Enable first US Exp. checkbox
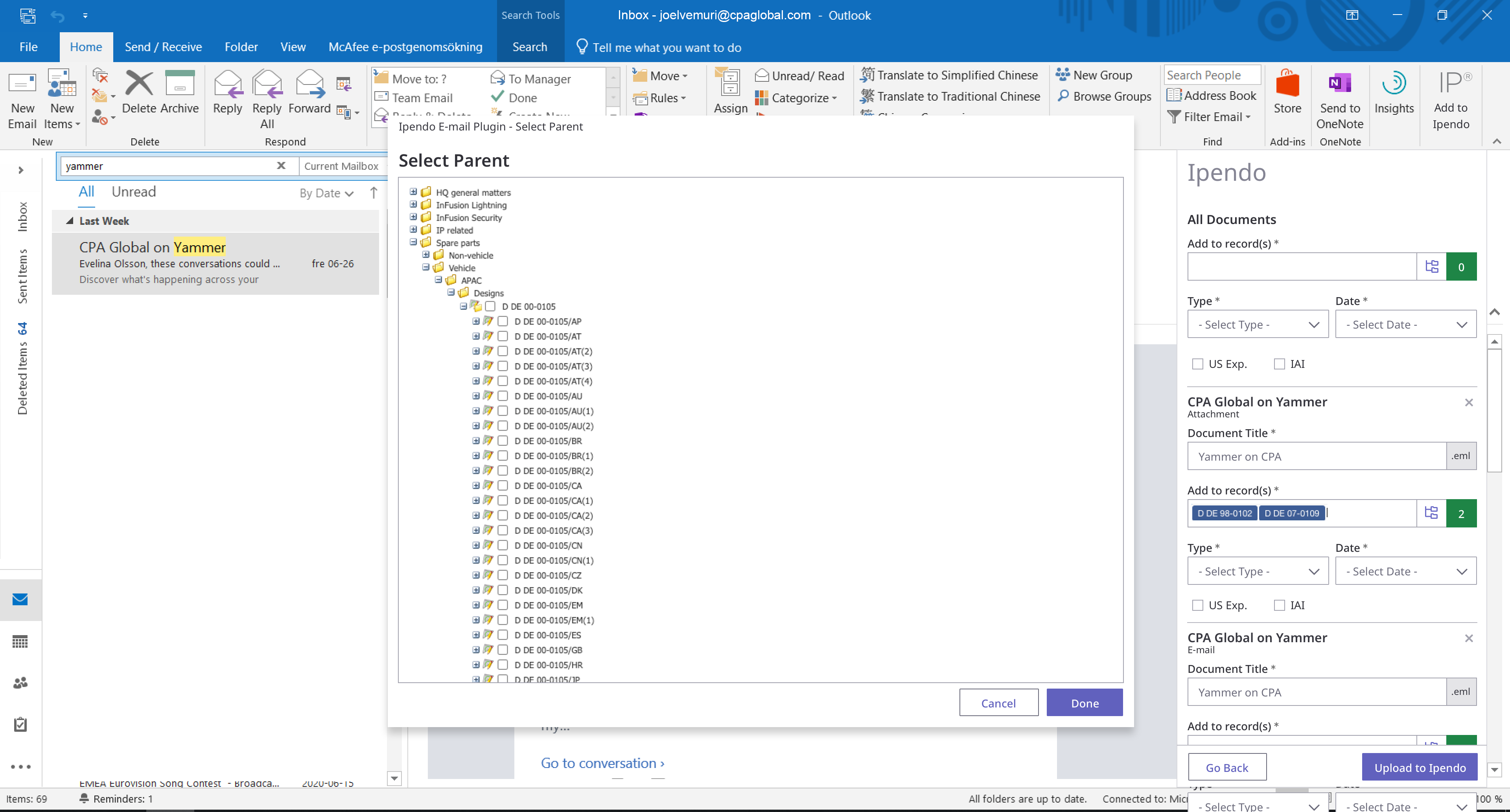The image size is (1510, 812). coord(1197,364)
